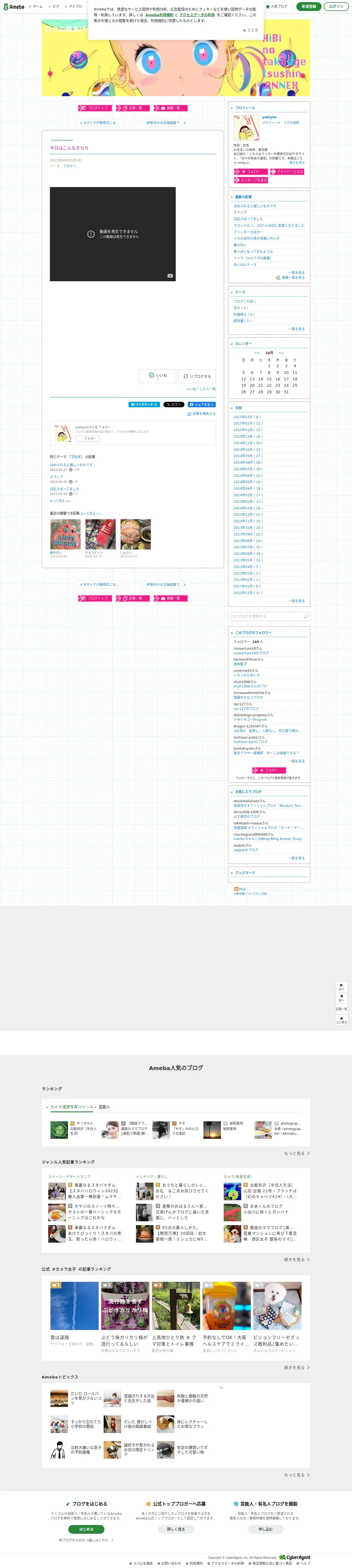352x1568 pixels.
Task: Open the ブログ ( 539 ) theme link
Action: [x=244, y=301]
